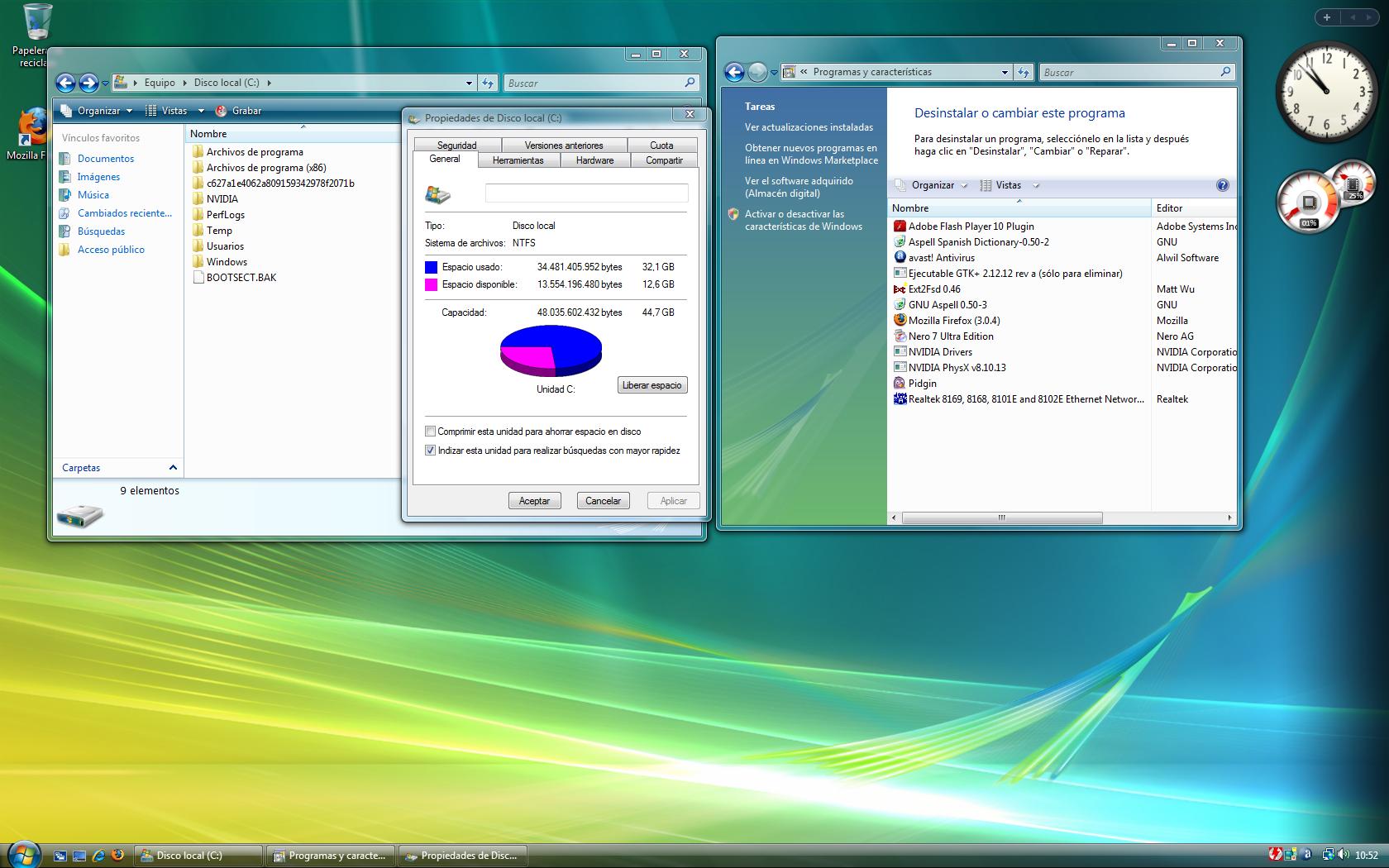Expand address dropdown in Programas y características

click(x=1005, y=72)
